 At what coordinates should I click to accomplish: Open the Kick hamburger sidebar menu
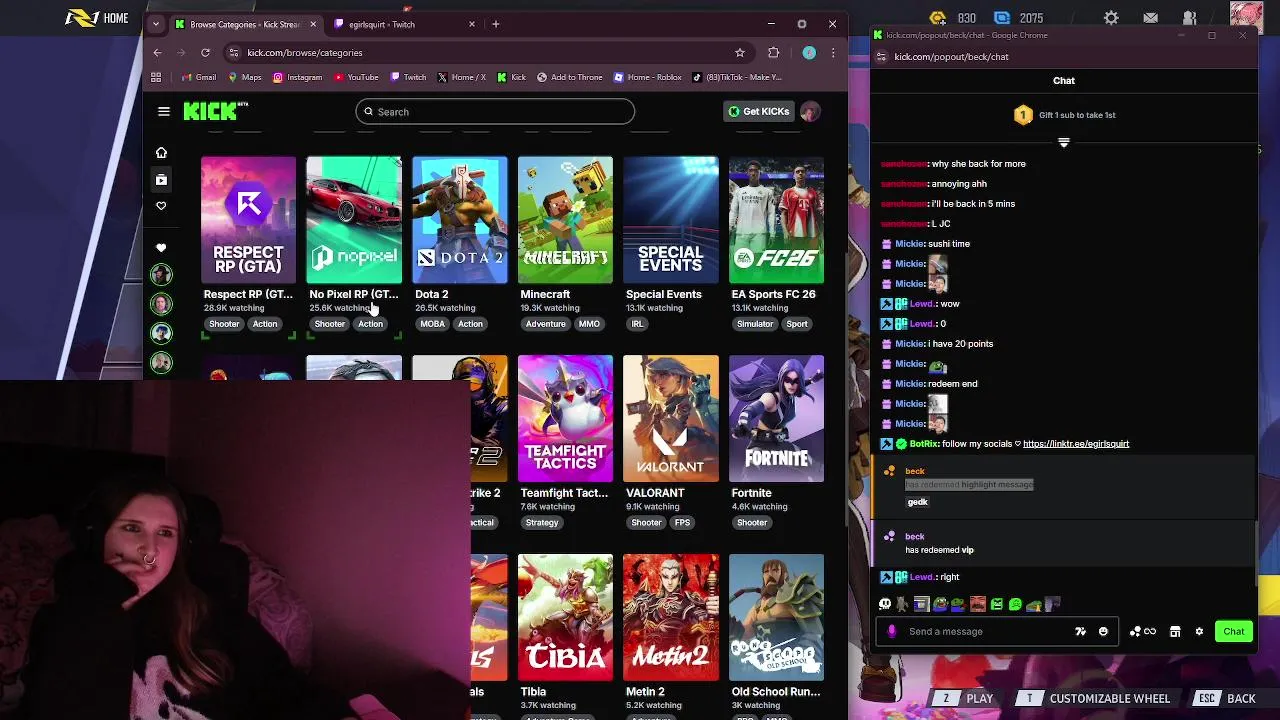[x=164, y=112]
